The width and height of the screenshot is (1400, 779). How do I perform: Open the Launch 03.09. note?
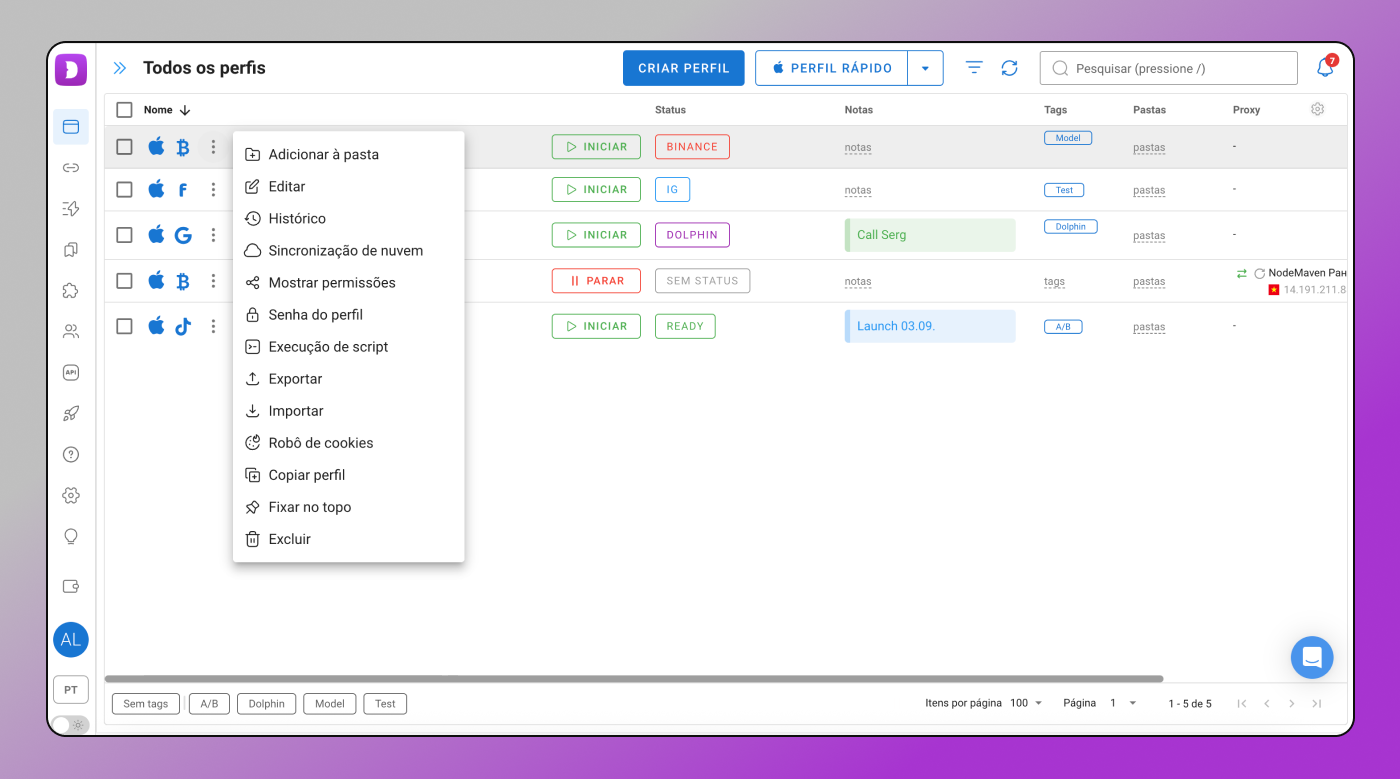[930, 326]
